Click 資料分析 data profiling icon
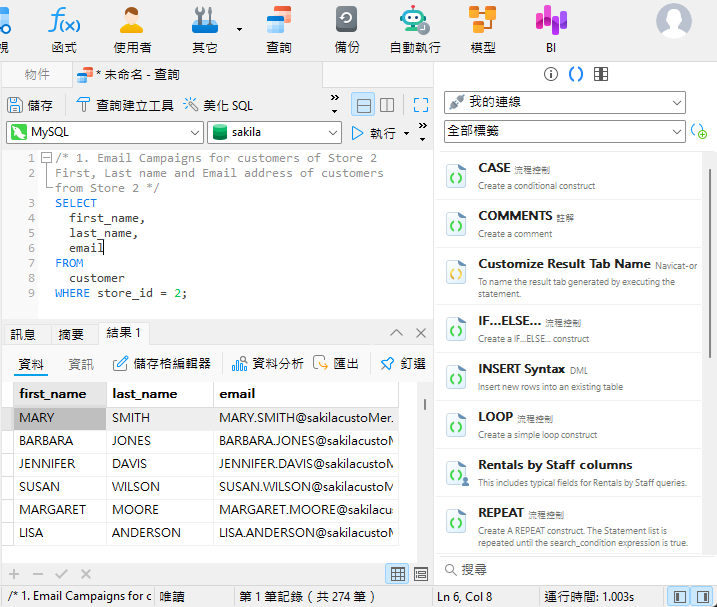Screen dimensions: 717x607 coord(267,364)
